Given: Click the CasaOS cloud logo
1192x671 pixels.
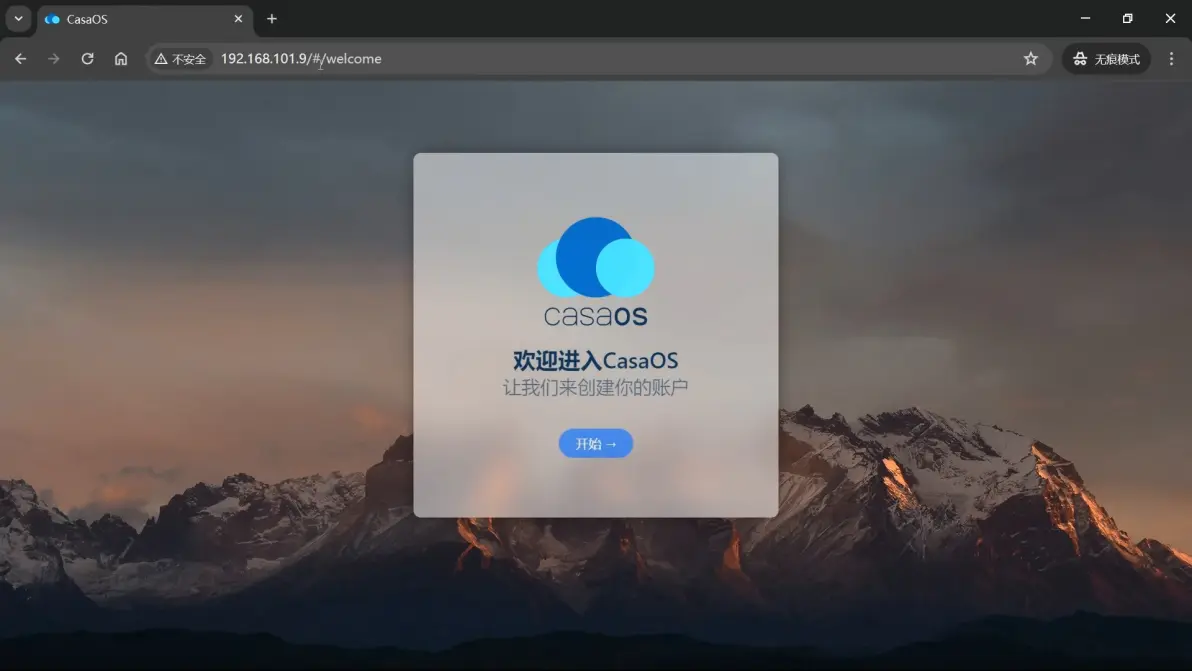Looking at the screenshot, I should [596, 258].
